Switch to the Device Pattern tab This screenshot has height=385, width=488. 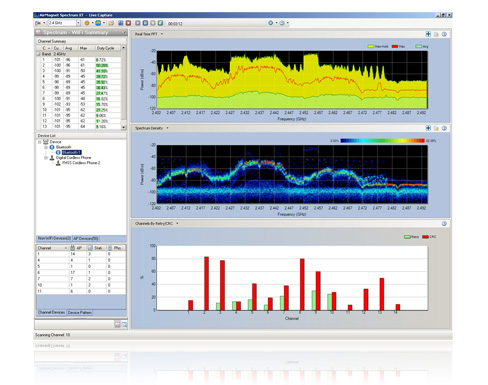click(79, 313)
